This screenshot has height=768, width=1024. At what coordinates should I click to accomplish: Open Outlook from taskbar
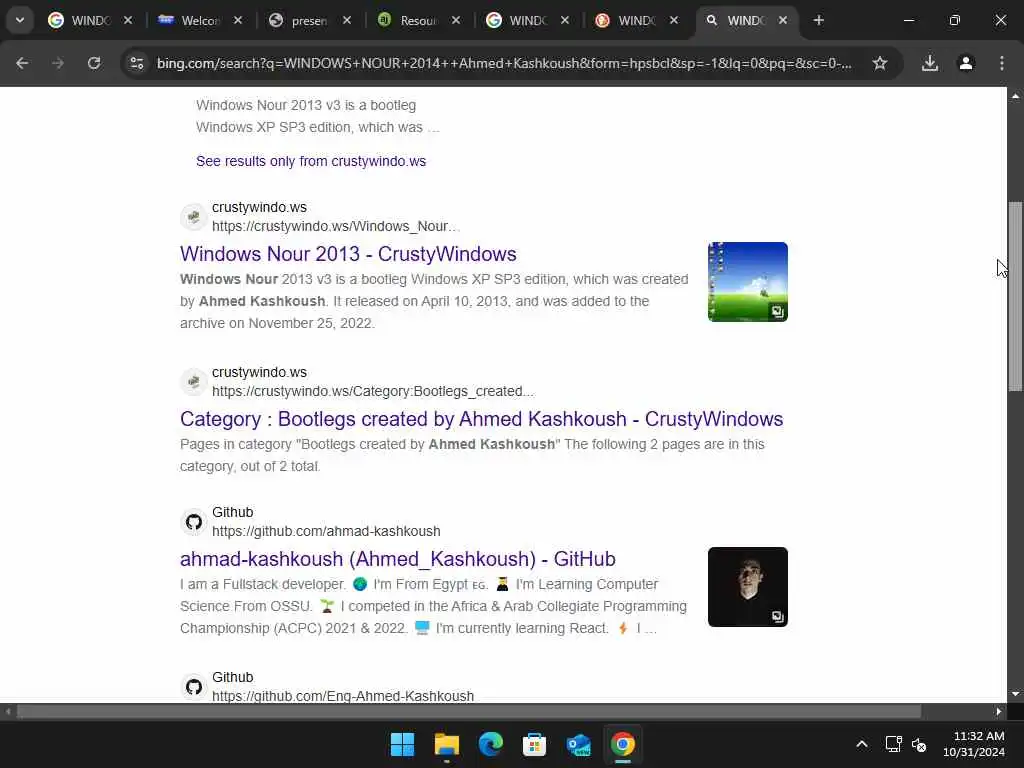(579, 744)
